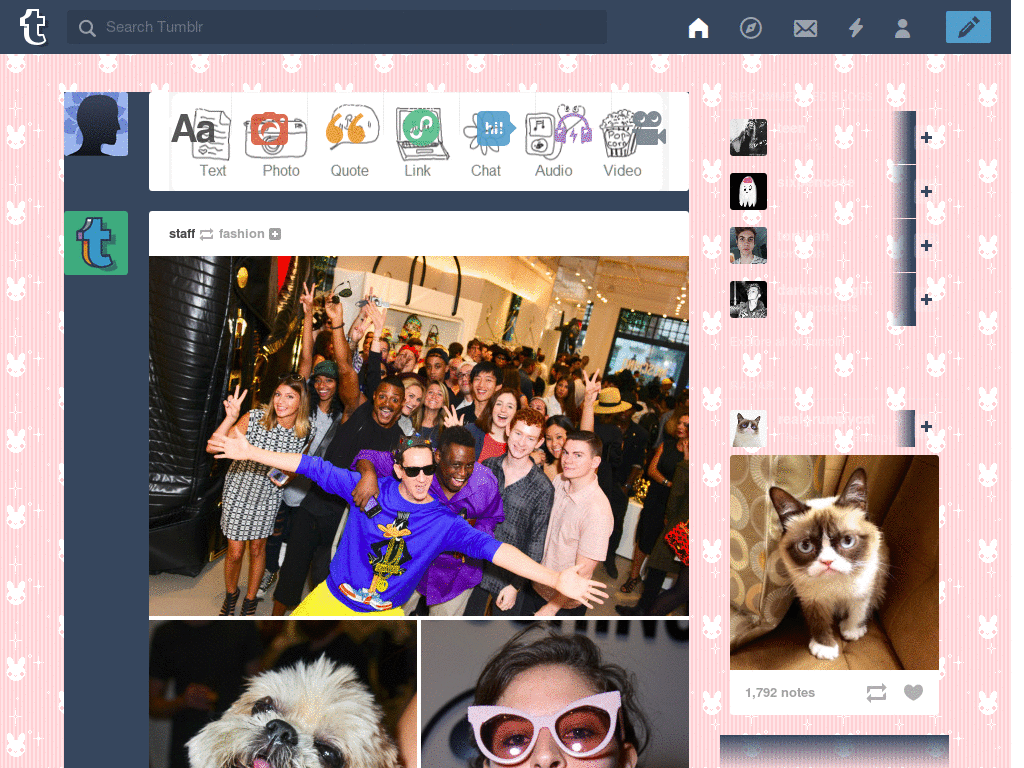The width and height of the screenshot is (1024, 768).
Task: Open the fourth recommended blog avatar
Action: [x=748, y=299]
